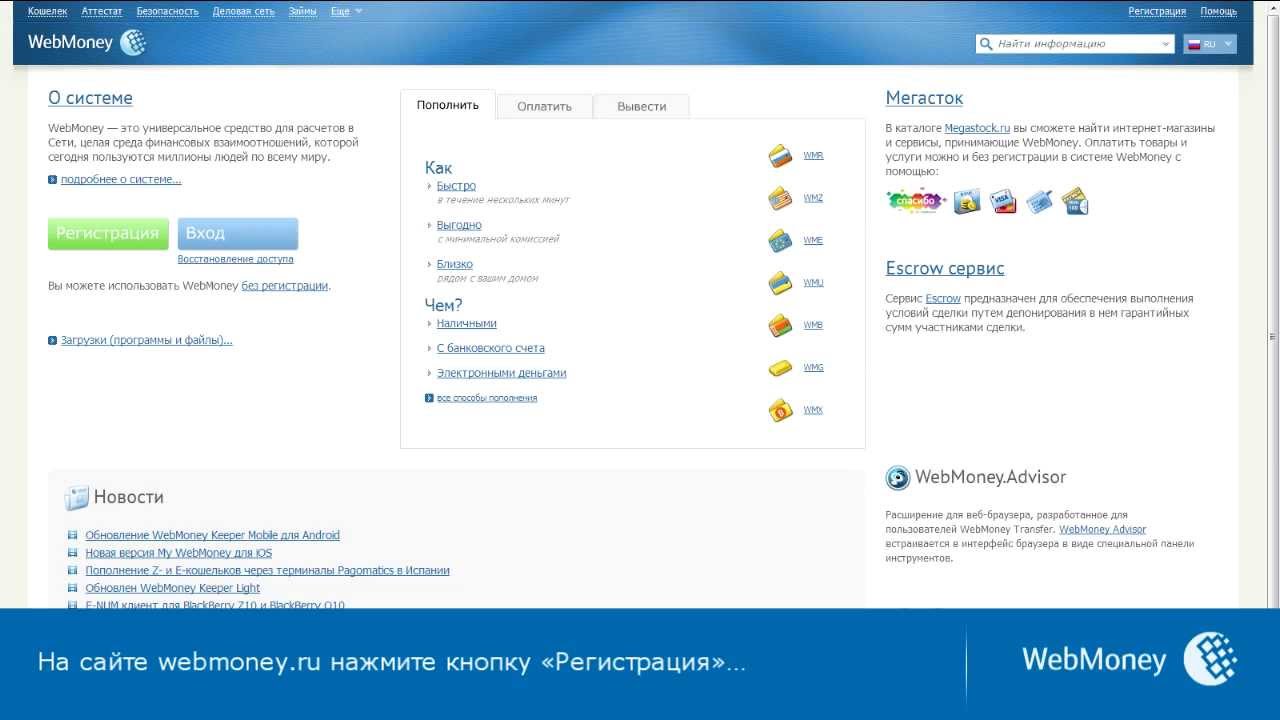This screenshot has width=1280, height=720.
Task: Open the 'WebMoney Advisor' text link
Action: tap(1102, 529)
